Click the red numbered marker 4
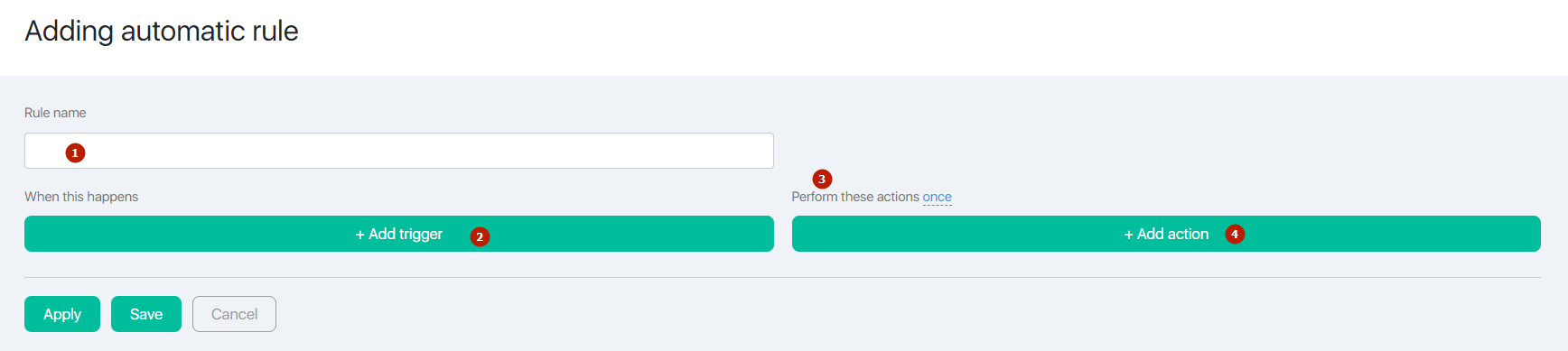Screen dimensions: 1568x351 (1235, 235)
